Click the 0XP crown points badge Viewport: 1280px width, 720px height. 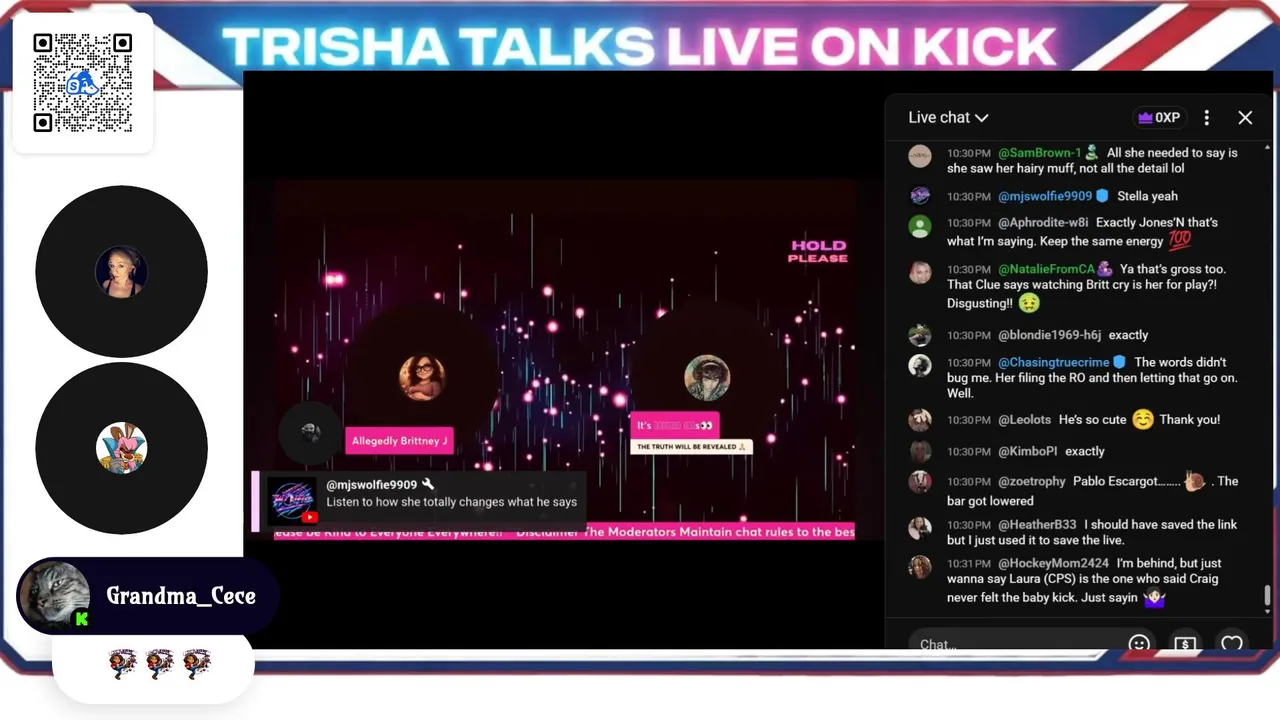(1159, 117)
